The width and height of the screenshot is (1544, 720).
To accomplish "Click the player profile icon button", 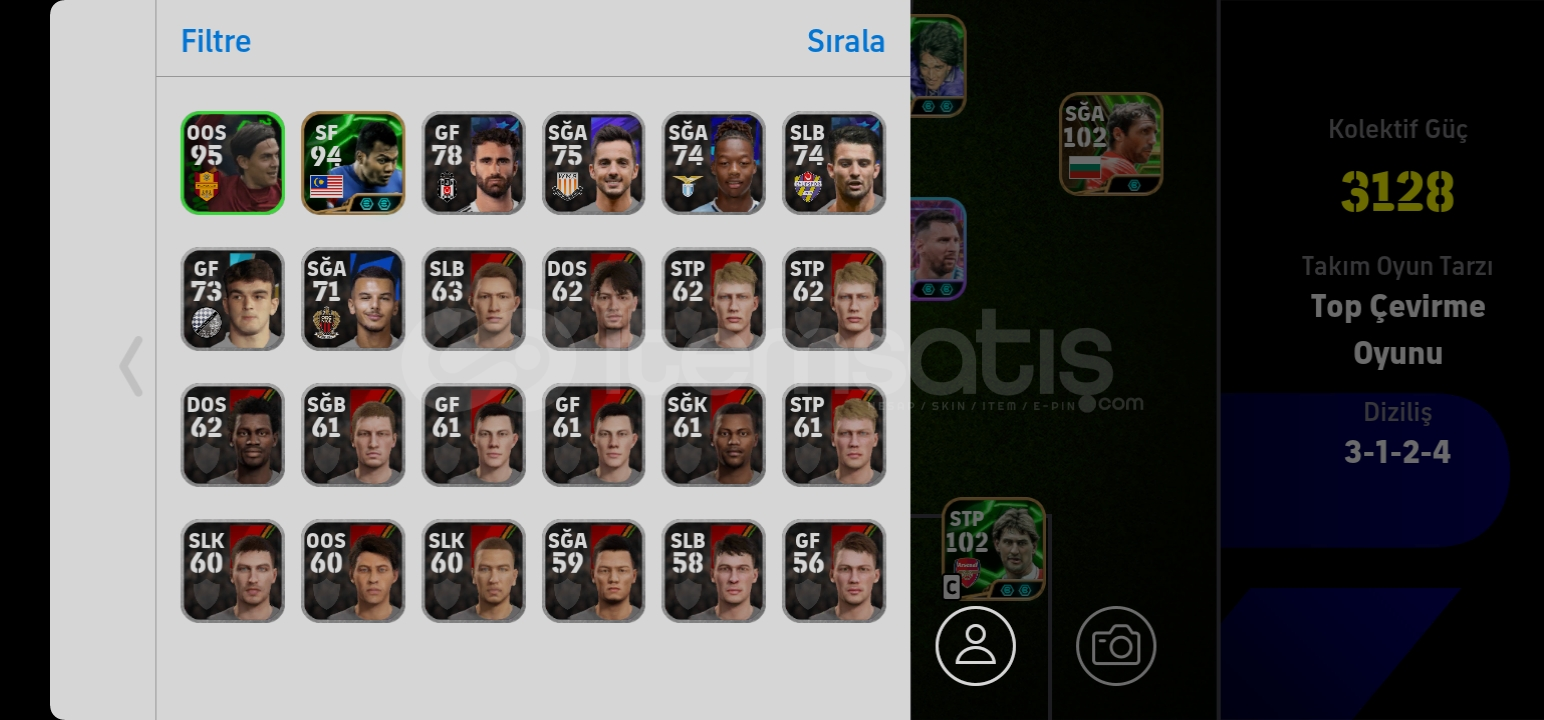I will pos(976,646).
